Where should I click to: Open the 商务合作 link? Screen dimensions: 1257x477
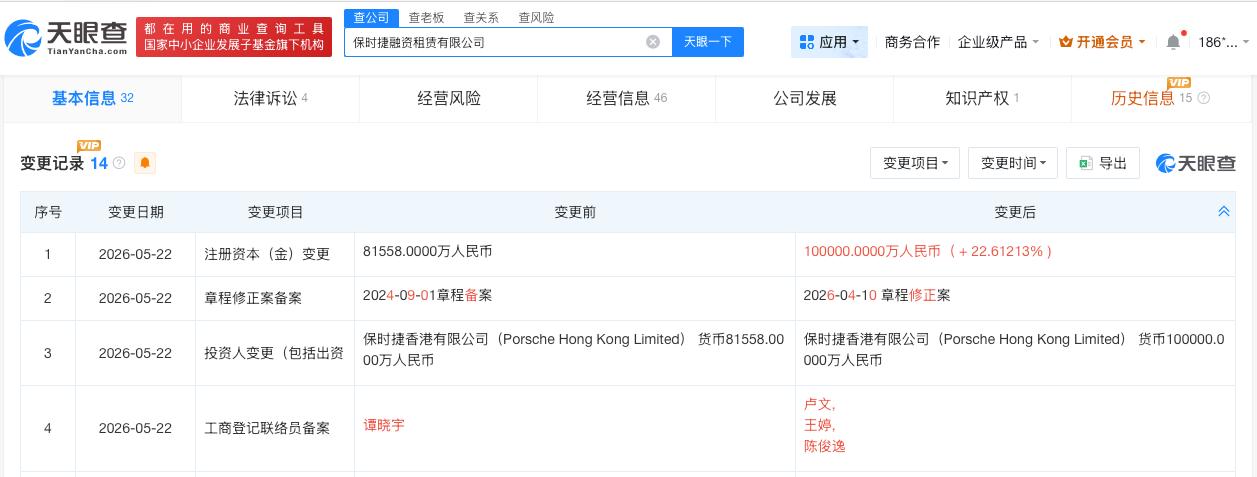912,42
